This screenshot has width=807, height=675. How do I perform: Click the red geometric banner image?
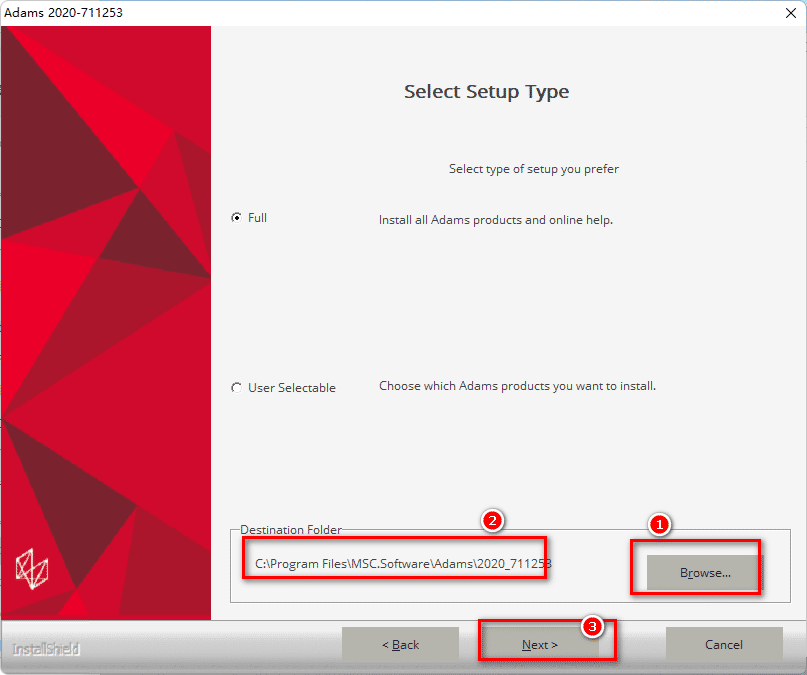[x=106, y=300]
